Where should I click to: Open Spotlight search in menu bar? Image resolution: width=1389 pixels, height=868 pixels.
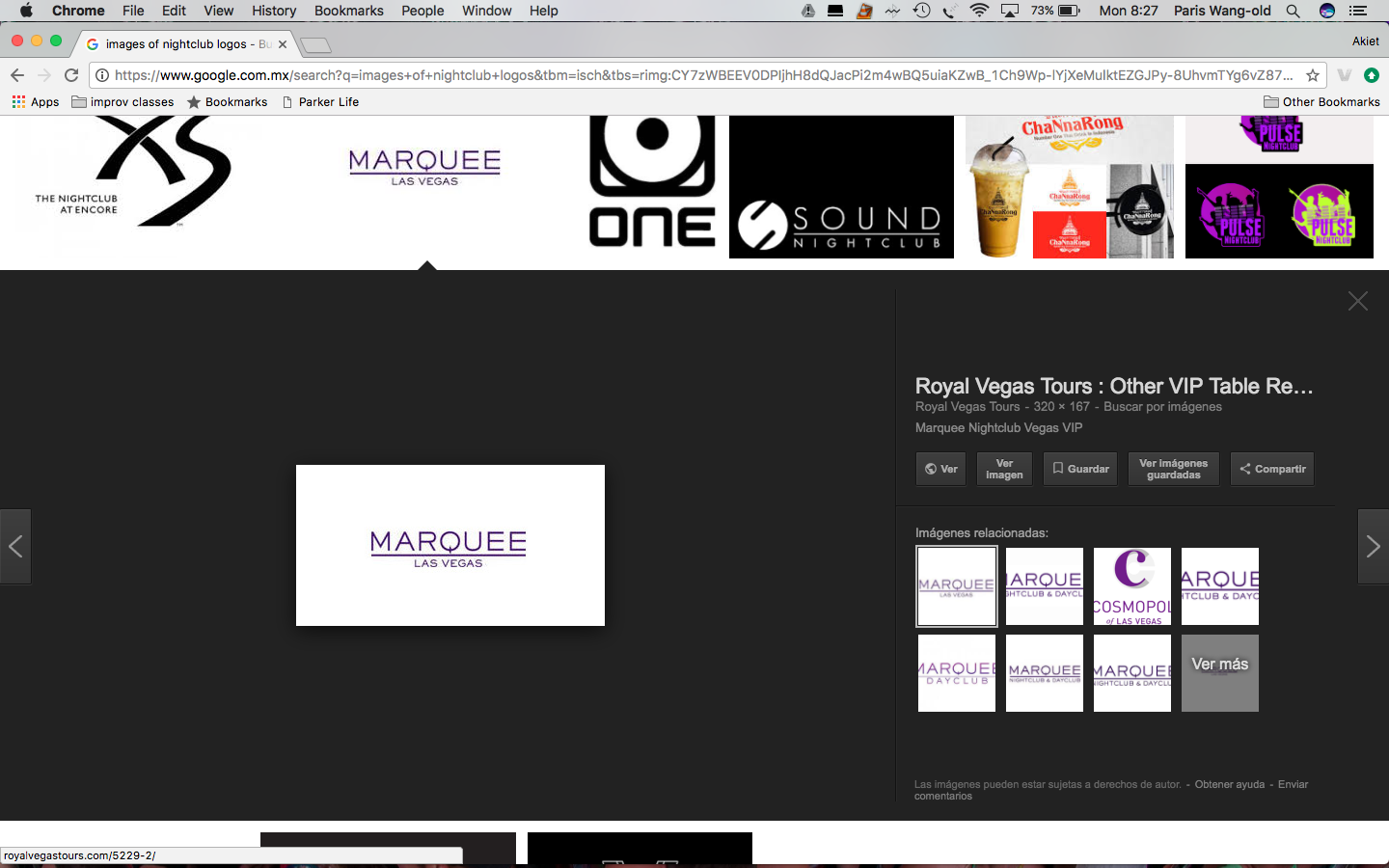click(x=1293, y=11)
